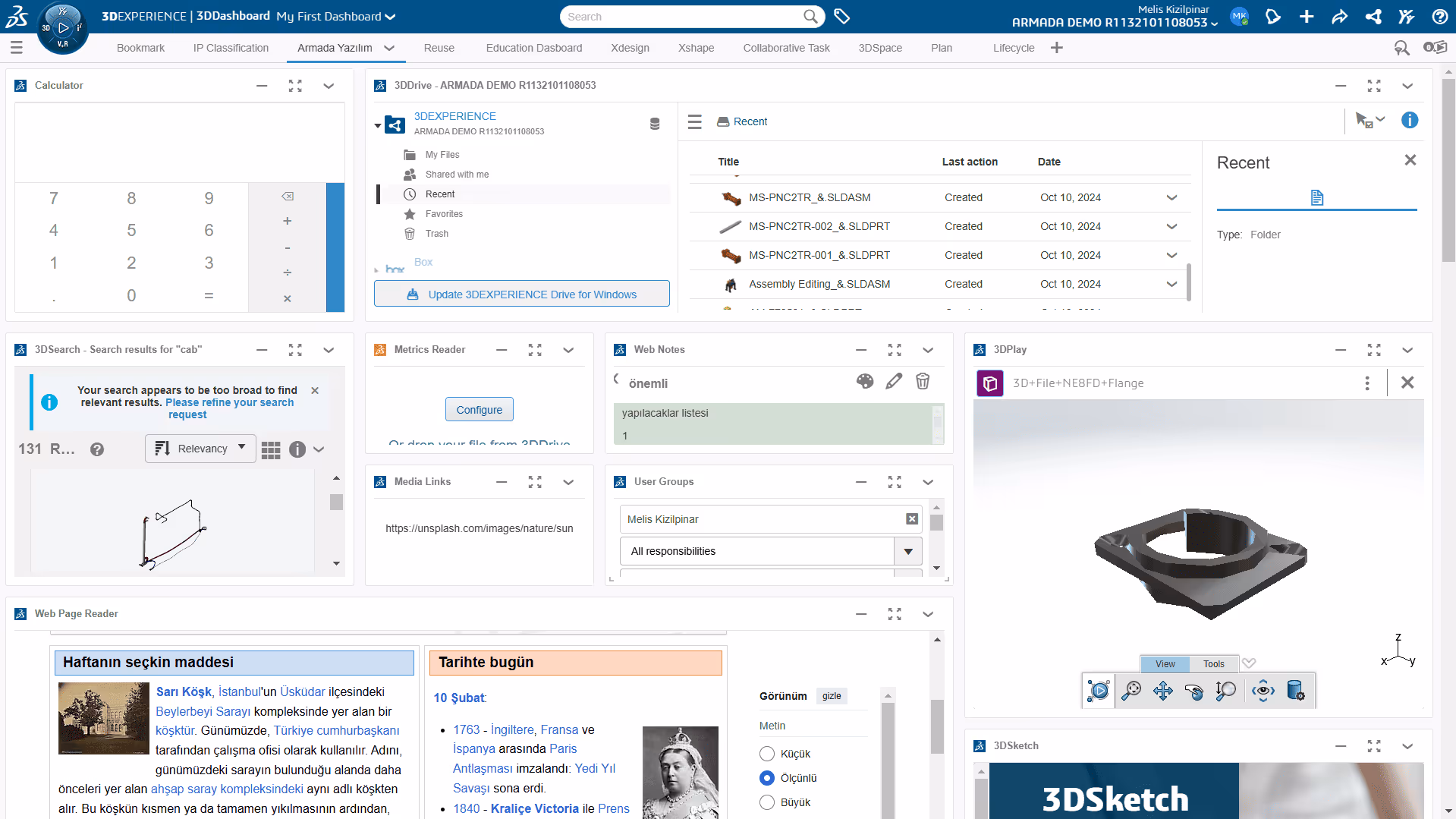Viewport: 1456px width, 819px height.
Task: Click the Recent file list scrollbar
Action: pyautogui.click(x=1188, y=282)
